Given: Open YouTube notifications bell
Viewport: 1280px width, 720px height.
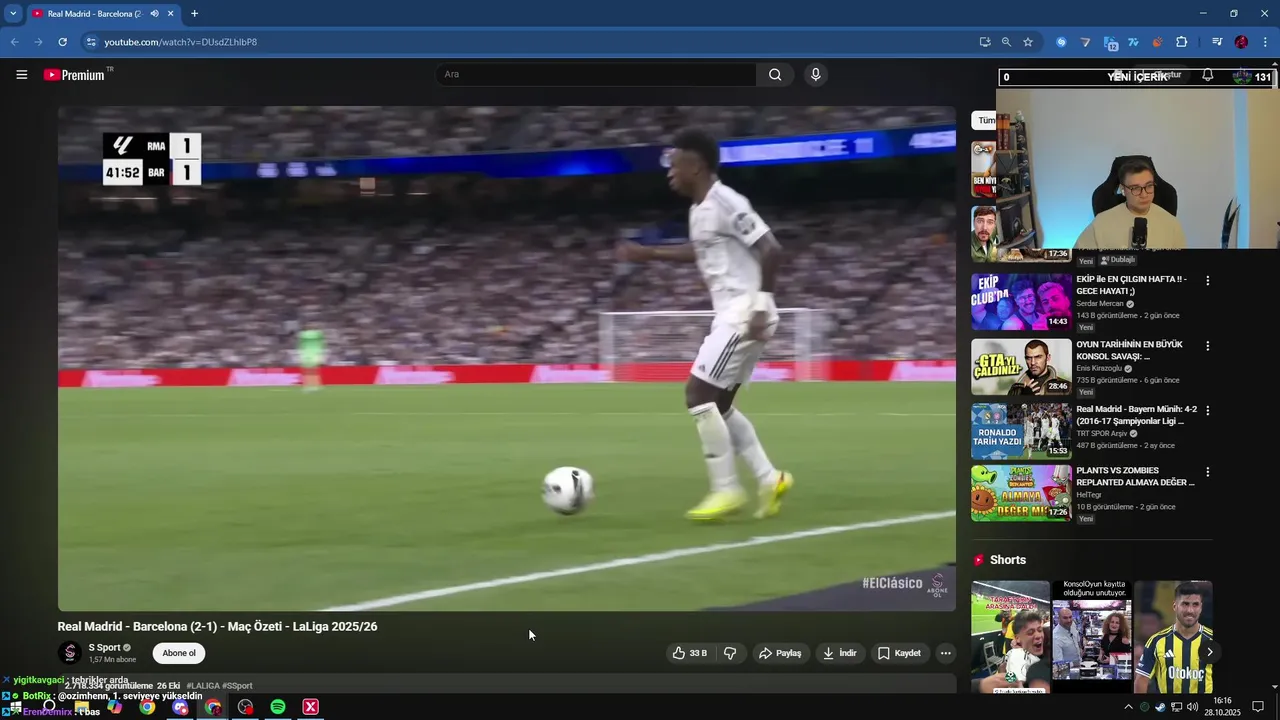Looking at the screenshot, I should pyautogui.click(x=1208, y=75).
